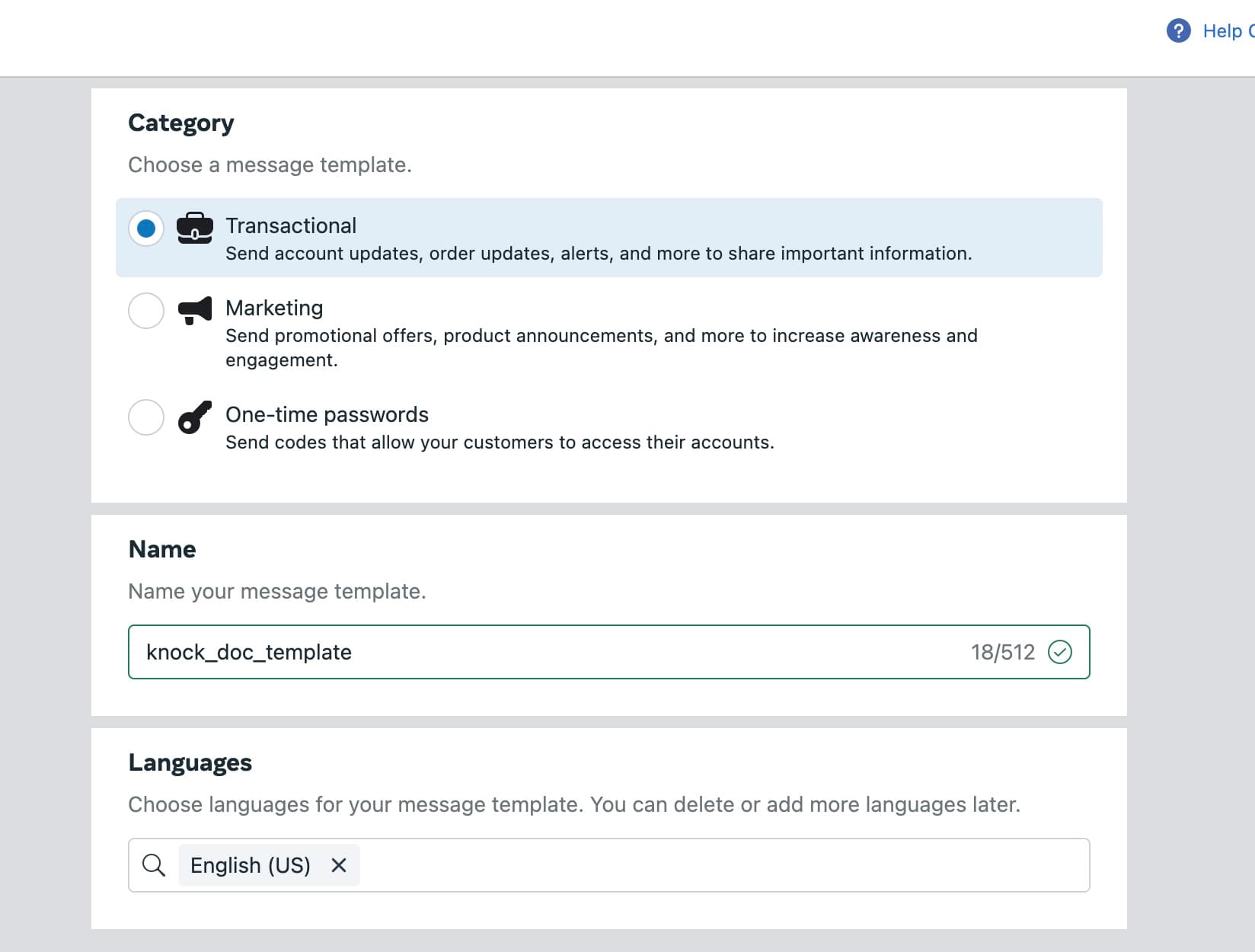The image size is (1255, 952).
Task: Select the One-time passwords radio button
Action: (x=146, y=417)
